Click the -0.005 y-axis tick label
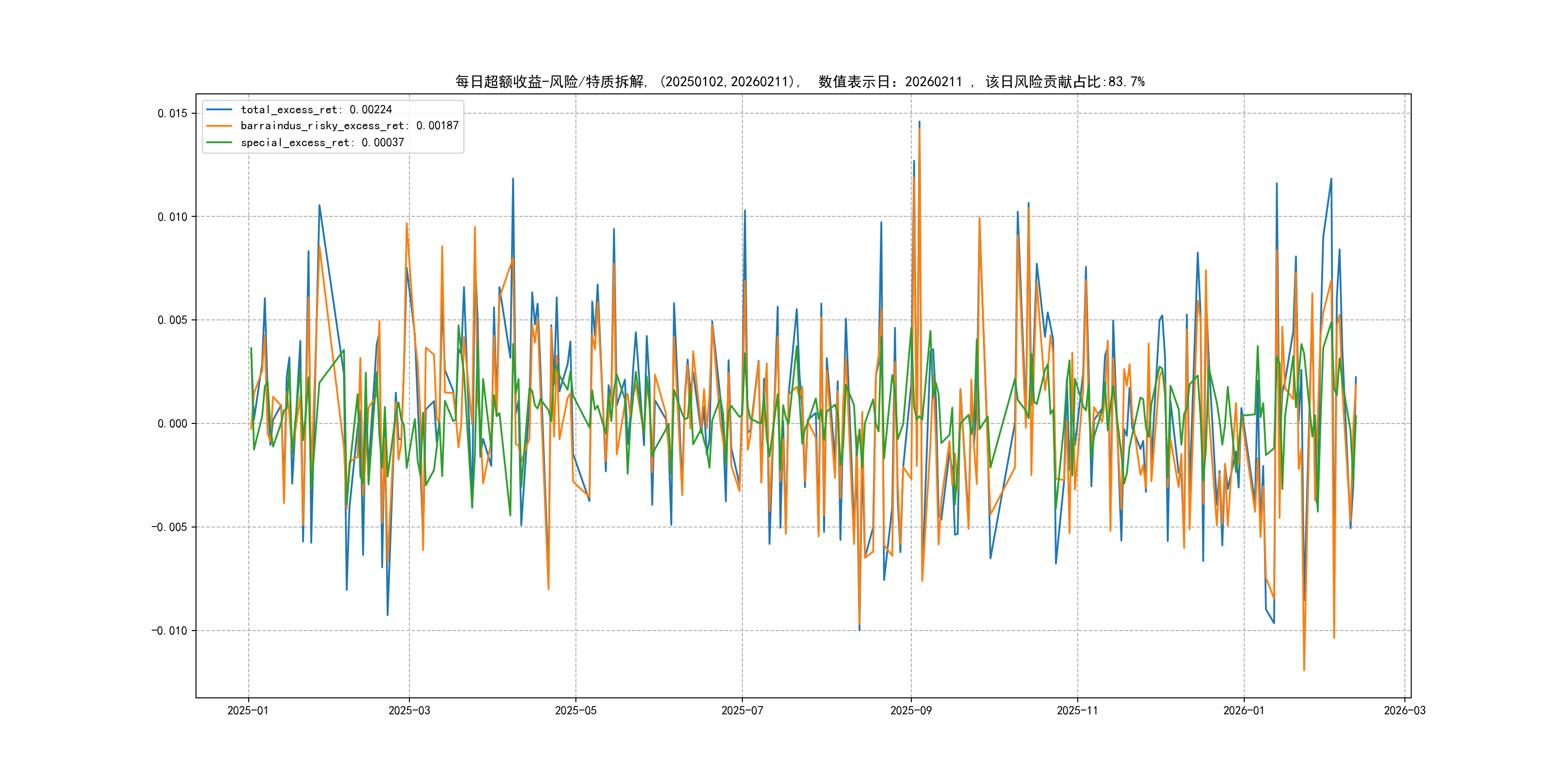The width and height of the screenshot is (1568, 784). click(169, 527)
